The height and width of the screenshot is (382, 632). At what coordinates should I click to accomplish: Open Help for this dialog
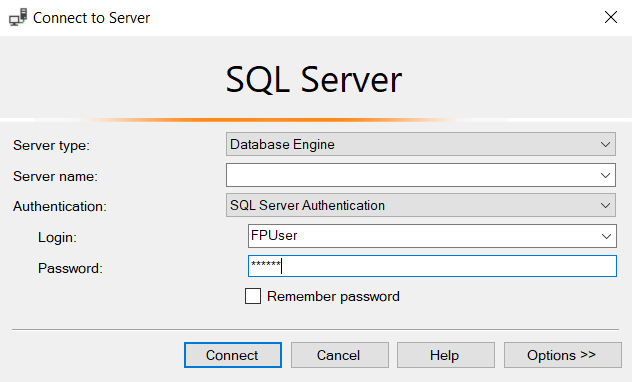pos(445,355)
